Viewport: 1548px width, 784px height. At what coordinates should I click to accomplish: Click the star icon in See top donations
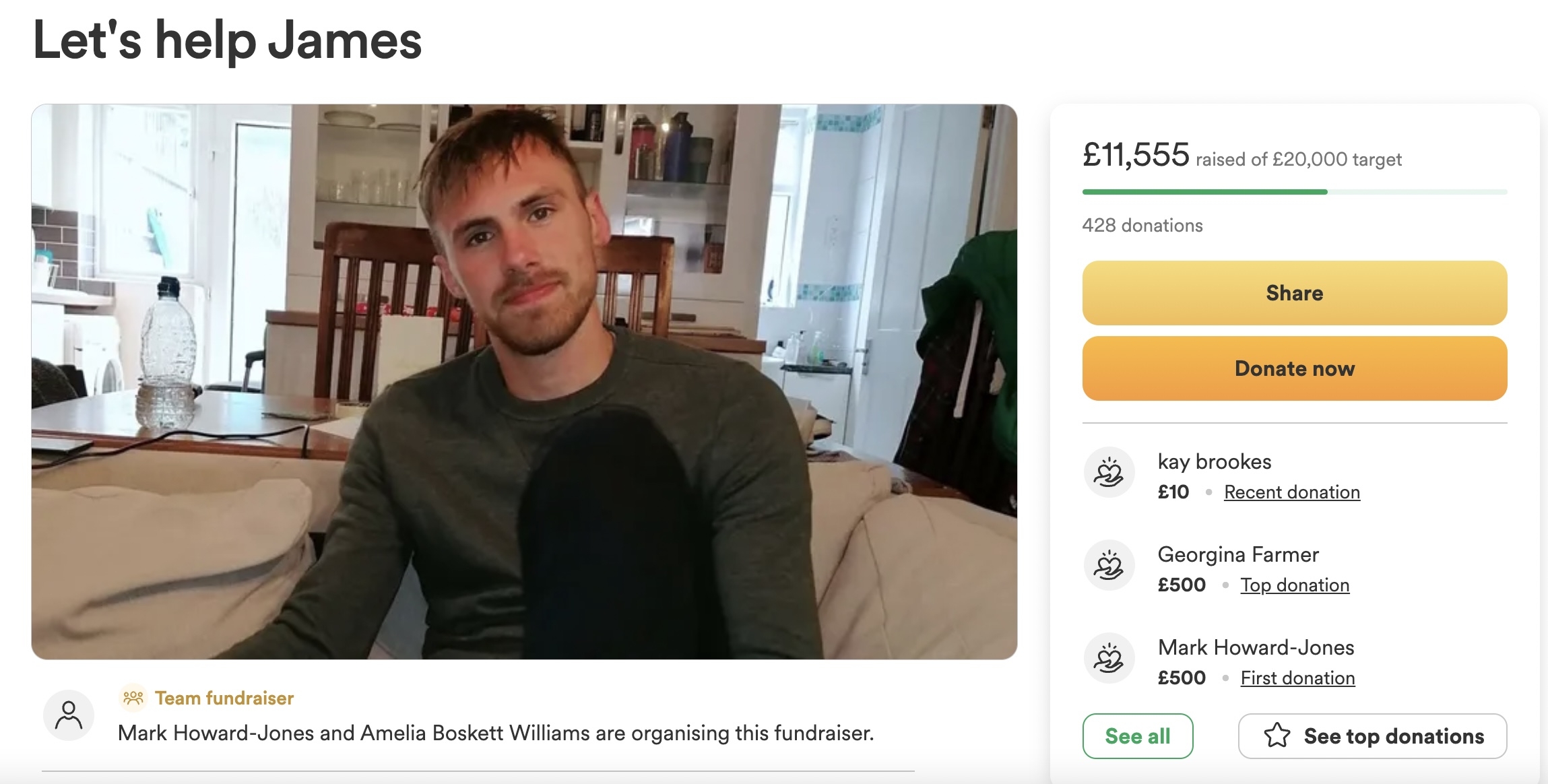(x=1277, y=736)
